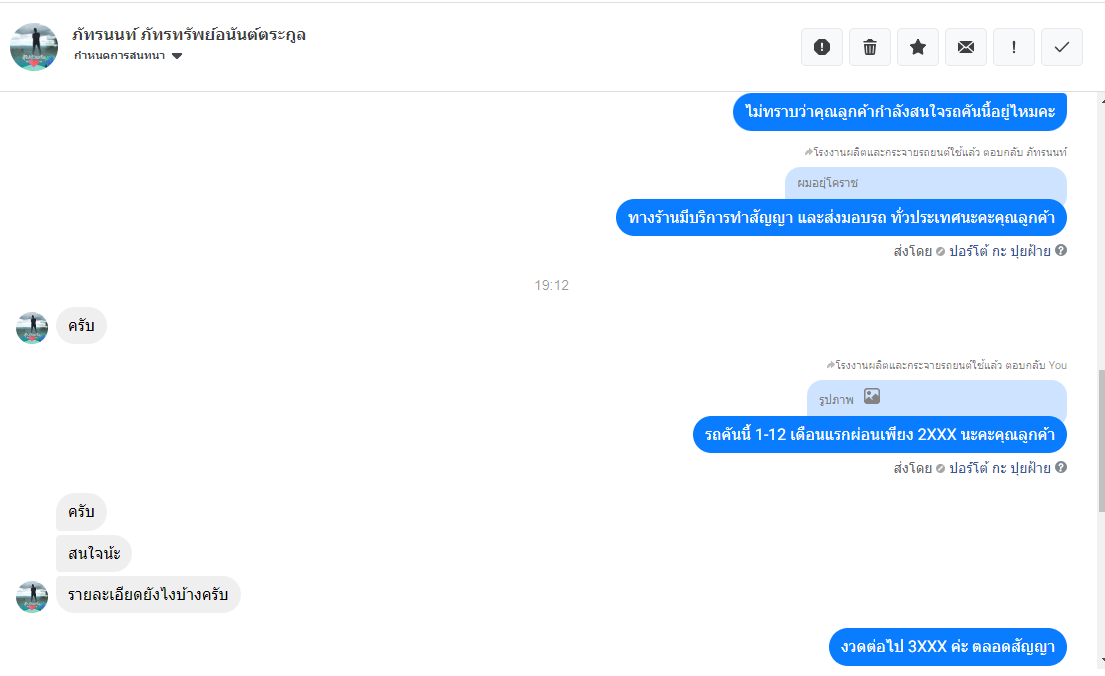Expand the กำหนดการสนทนา dropdown arrow
The image size is (1105, 676).
point(177,56)
